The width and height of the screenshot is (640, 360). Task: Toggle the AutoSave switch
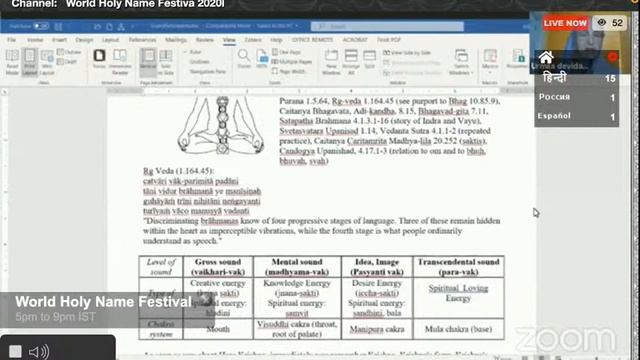(x=41, y=27)
